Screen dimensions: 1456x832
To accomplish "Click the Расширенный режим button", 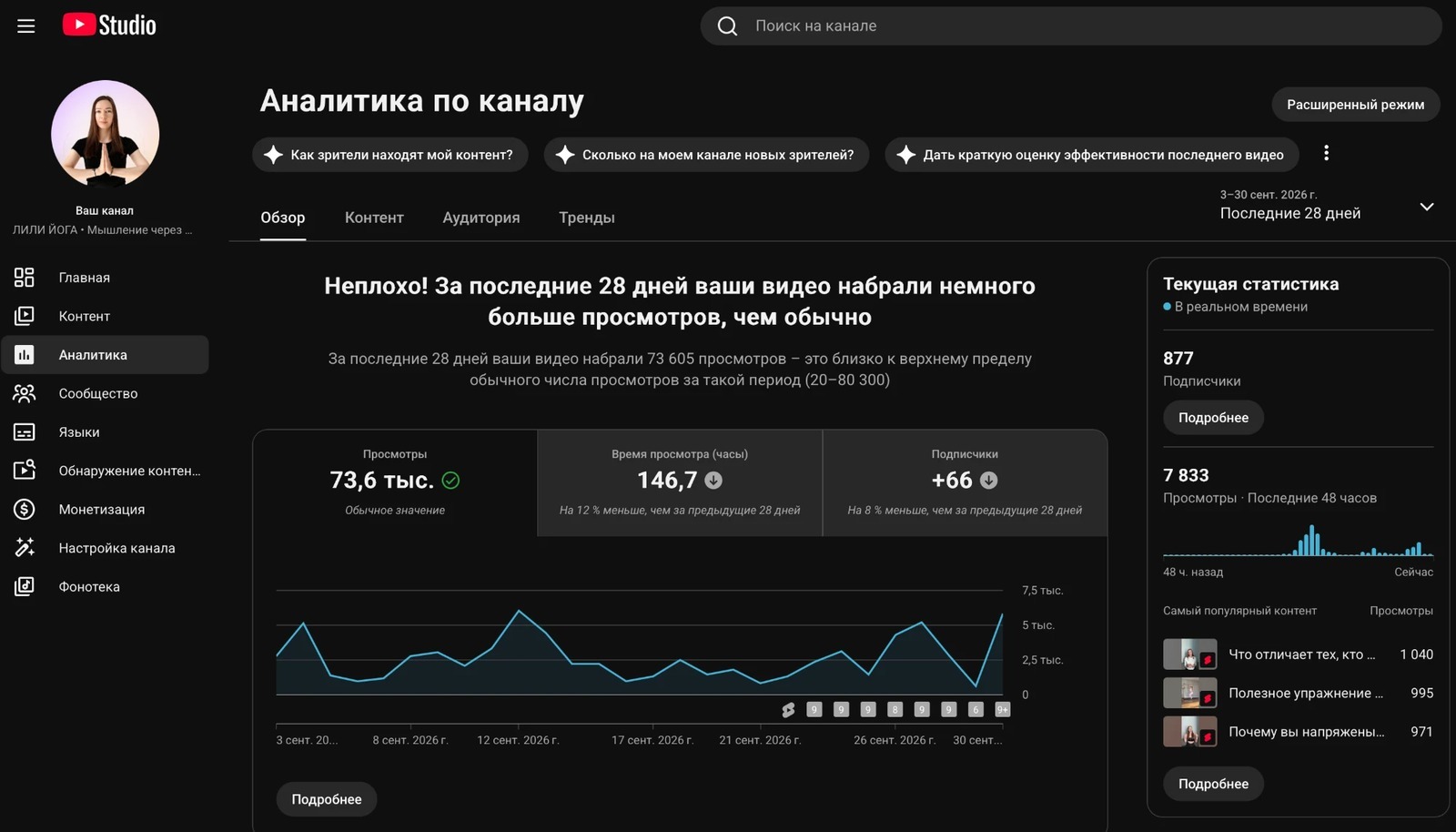I will (x=1356, y=105).
